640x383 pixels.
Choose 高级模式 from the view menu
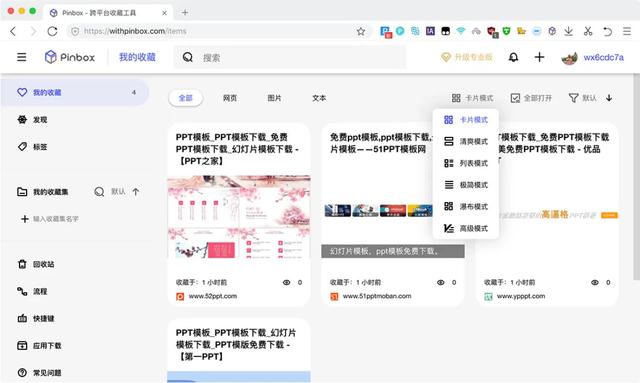tap(466, 228)
